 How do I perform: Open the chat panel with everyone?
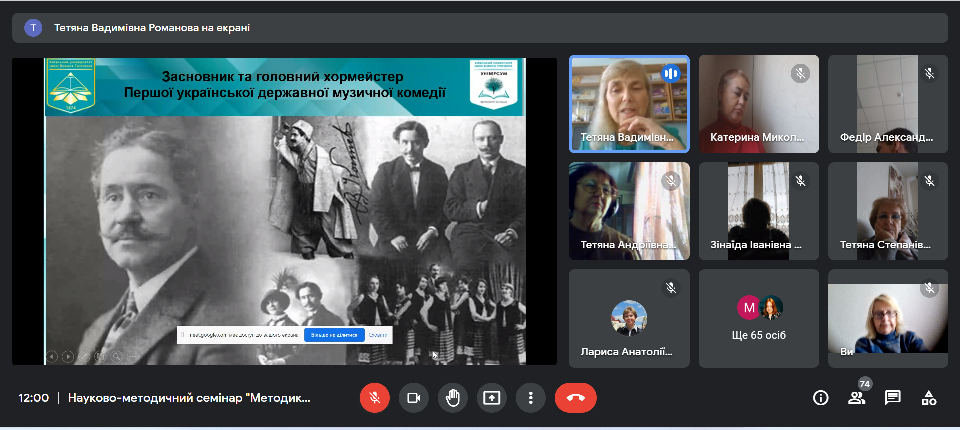[x=892, y=397]
